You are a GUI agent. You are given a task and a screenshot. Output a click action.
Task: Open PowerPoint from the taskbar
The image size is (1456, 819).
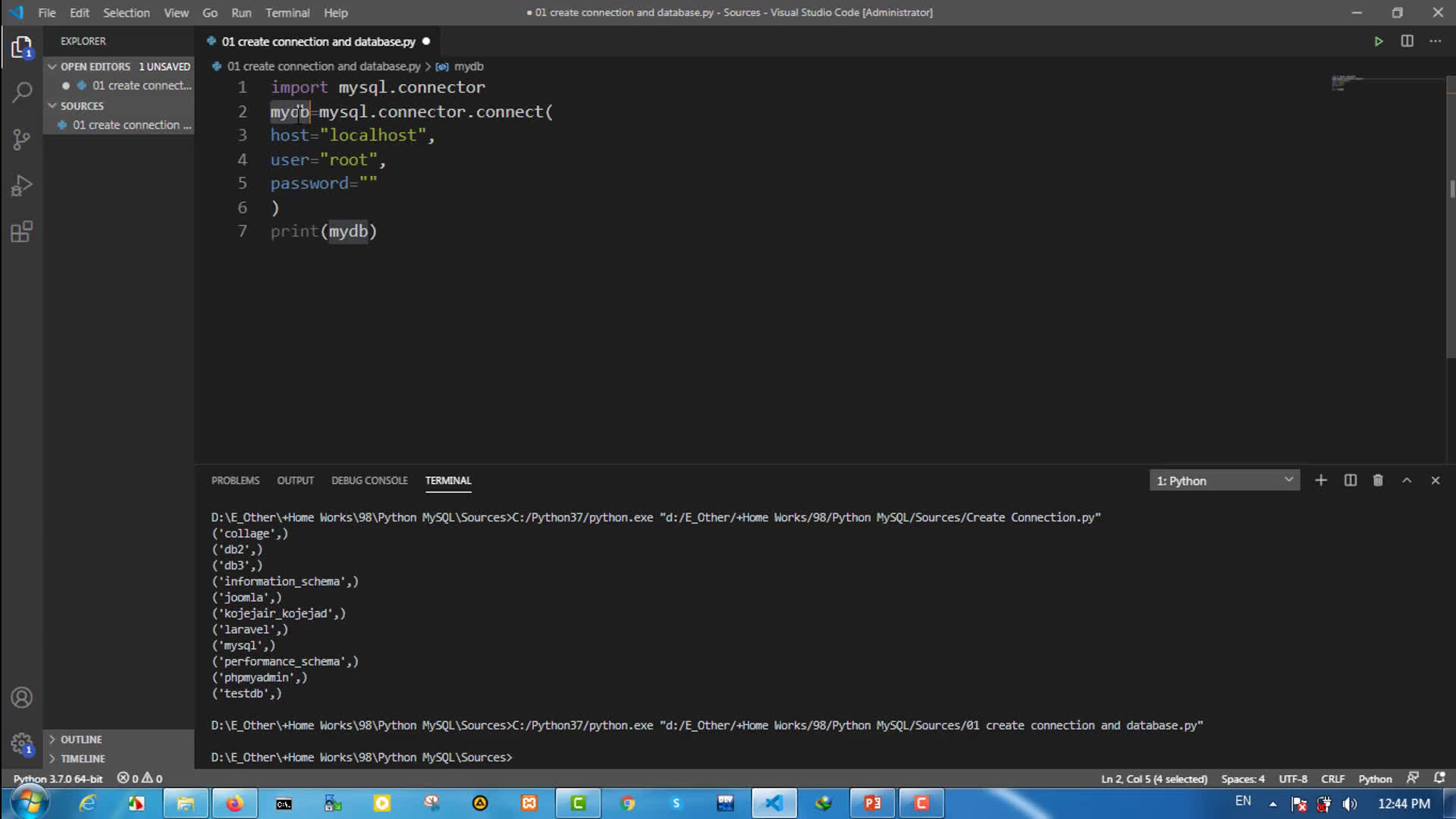pos(872,803)
